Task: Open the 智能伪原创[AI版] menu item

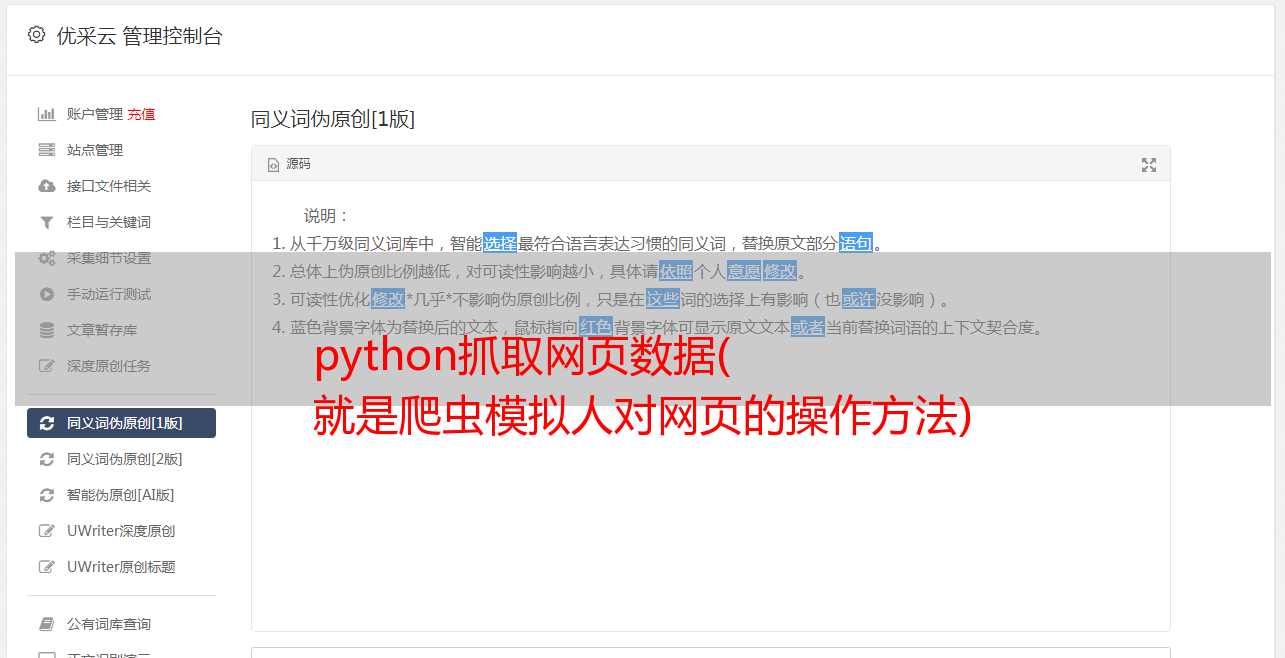Action: pos(121,495)
